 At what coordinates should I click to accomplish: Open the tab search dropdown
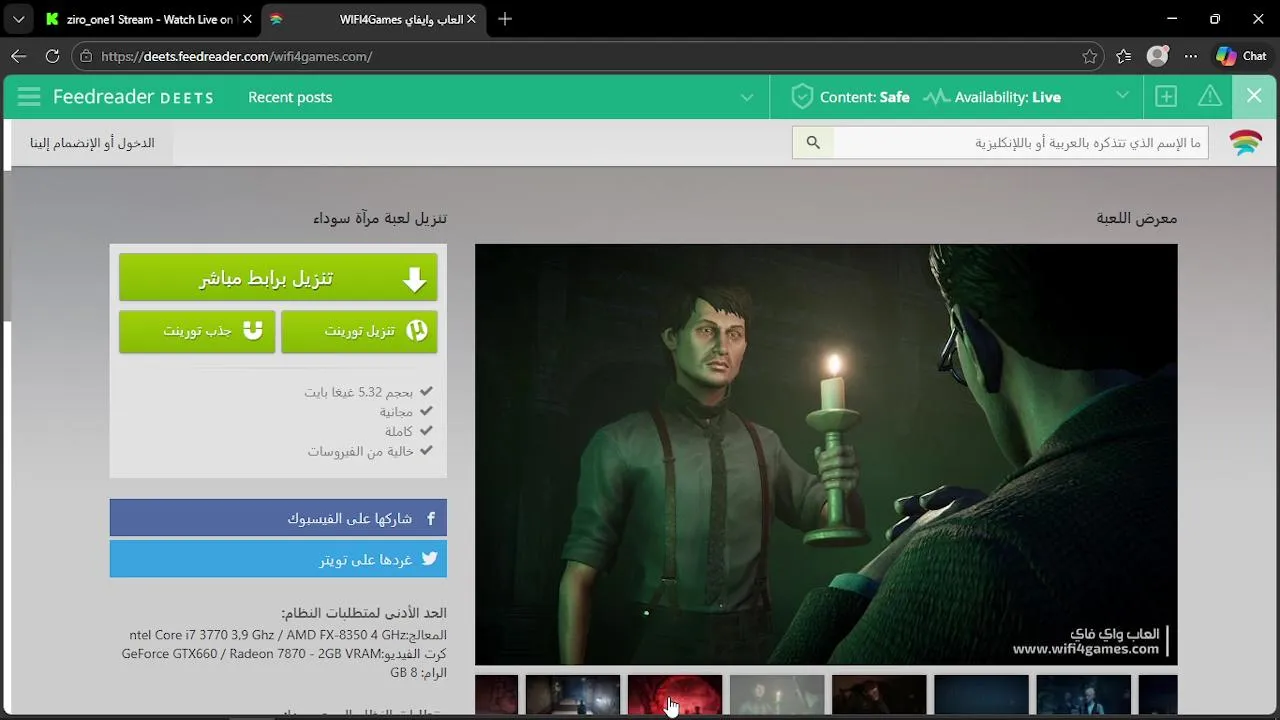(x=18, y=19)
